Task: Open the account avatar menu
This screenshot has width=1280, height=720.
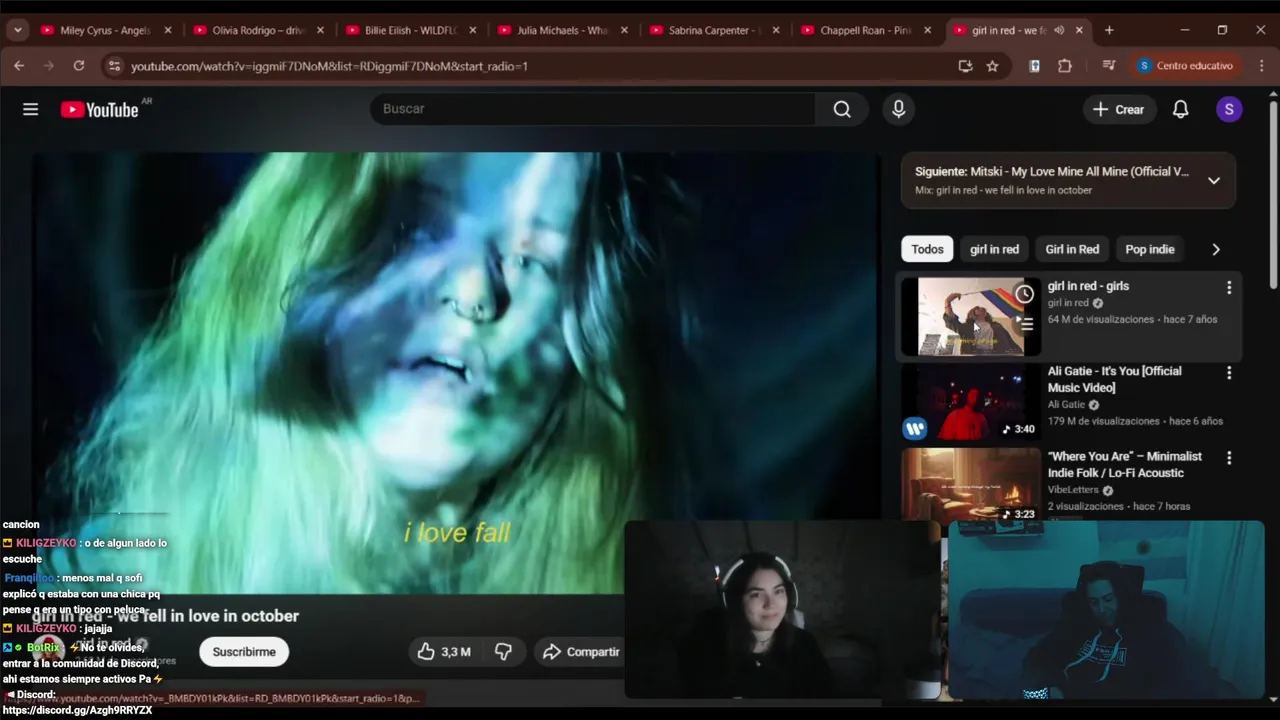Action: tap(1229, 109)
